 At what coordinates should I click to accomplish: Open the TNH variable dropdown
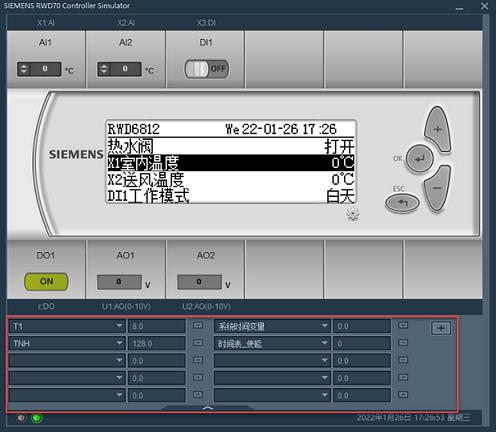click(x=67, y=343)
